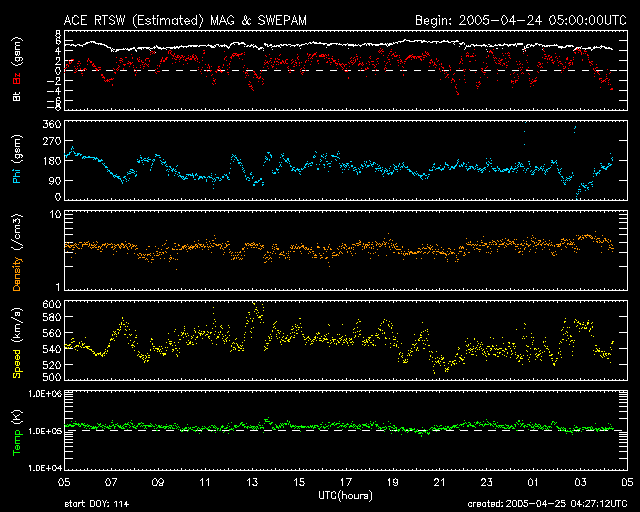Click hour 17 on the time axis

pyautogui.click(x=345, y=481)
